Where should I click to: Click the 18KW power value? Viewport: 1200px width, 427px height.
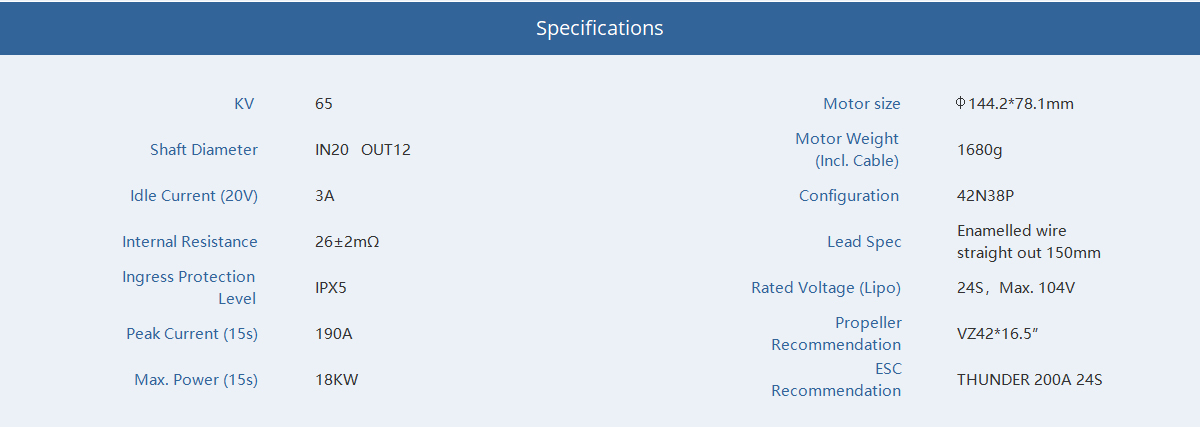[336, 379]
